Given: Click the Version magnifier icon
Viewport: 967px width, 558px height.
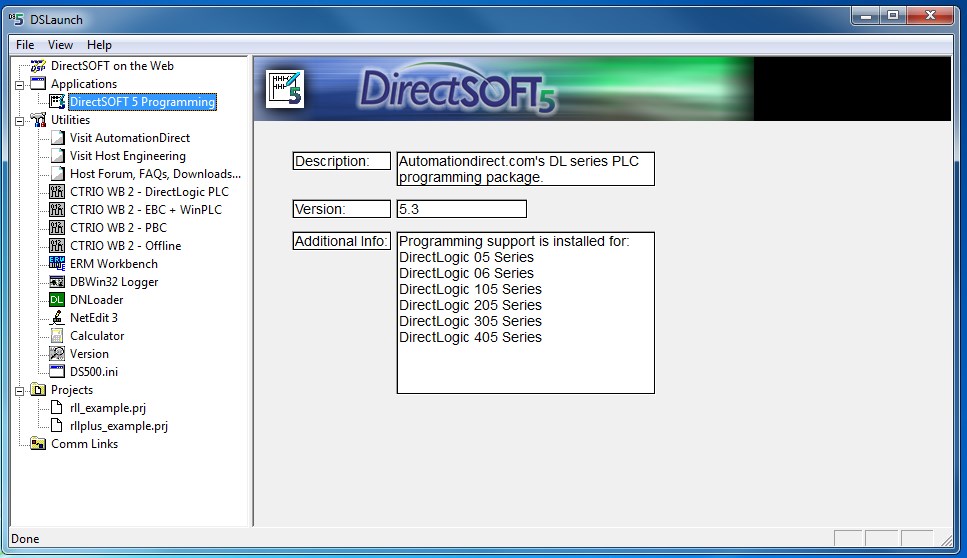Looking at the screenshot, I should pyautogui.click(x=57, y=354).
